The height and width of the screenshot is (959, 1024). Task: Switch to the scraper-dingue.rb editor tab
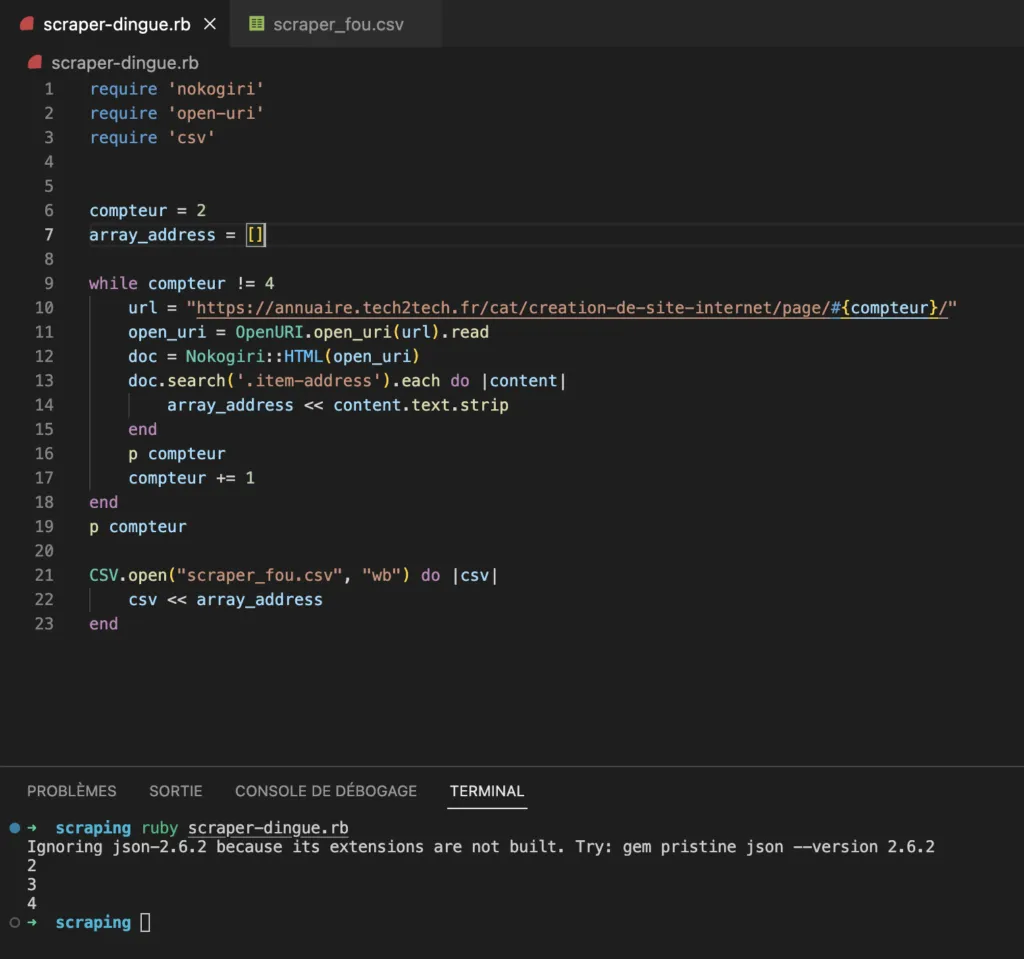pos(116,24)
